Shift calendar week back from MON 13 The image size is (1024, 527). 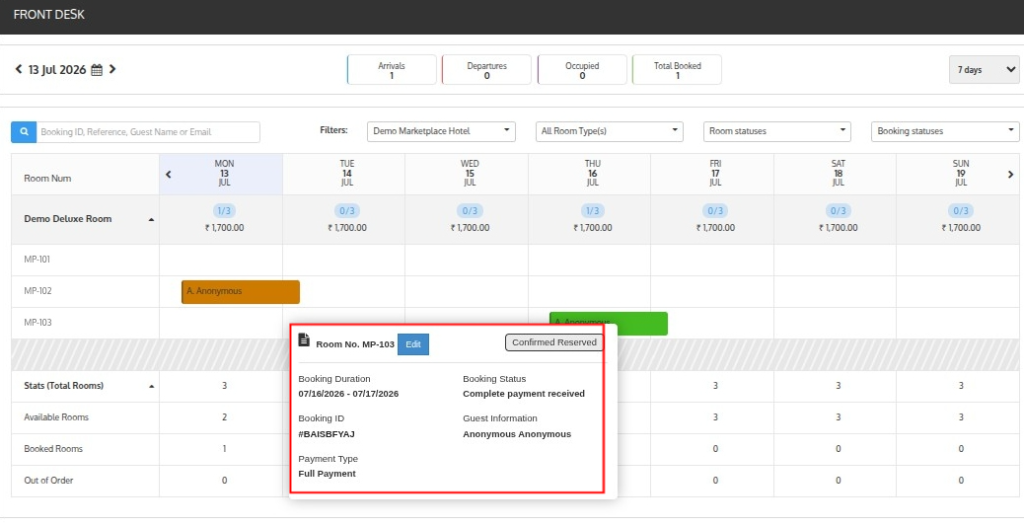[168, 174]
